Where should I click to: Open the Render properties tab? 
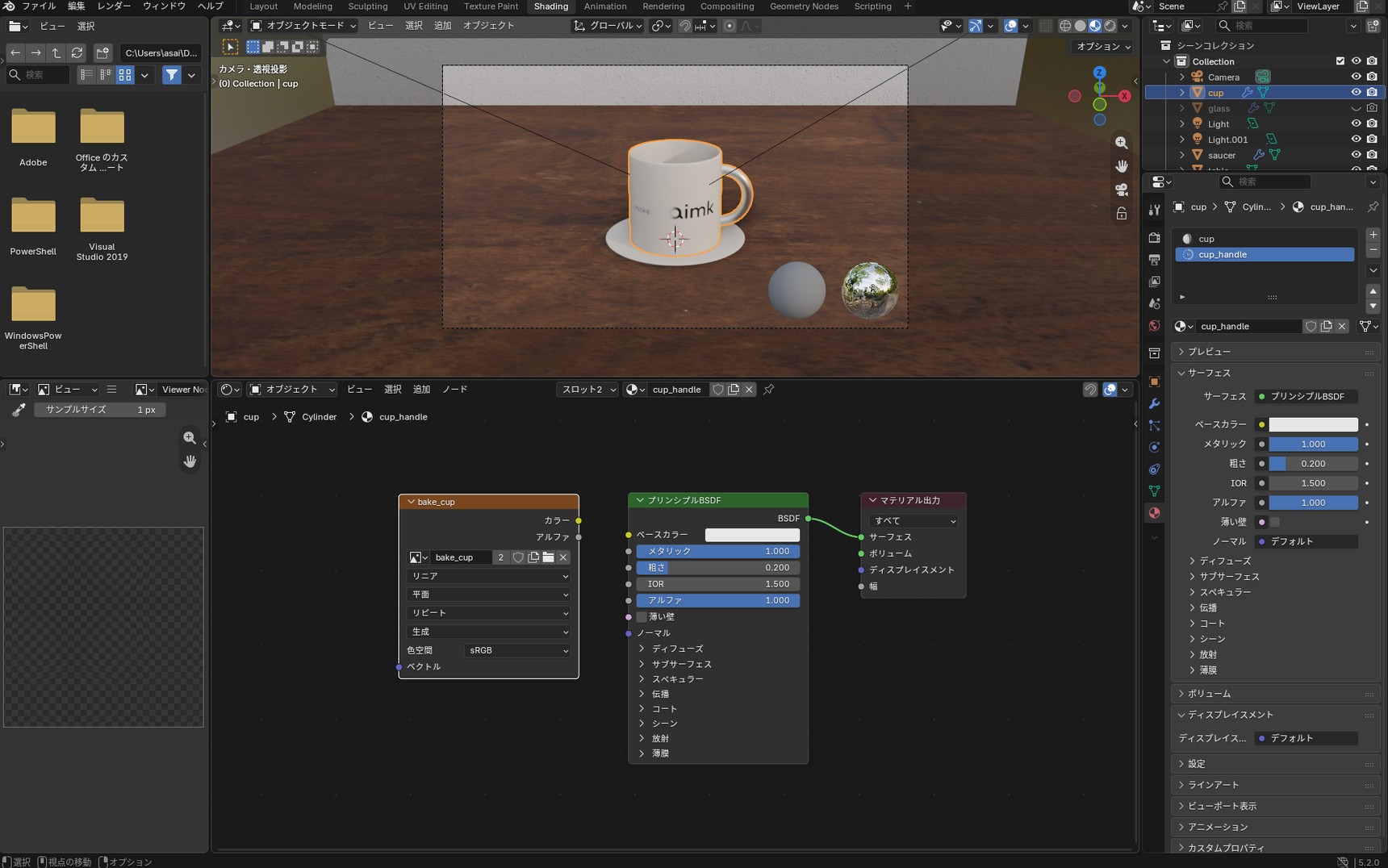pyautogui.click(x=1155, y=238)
